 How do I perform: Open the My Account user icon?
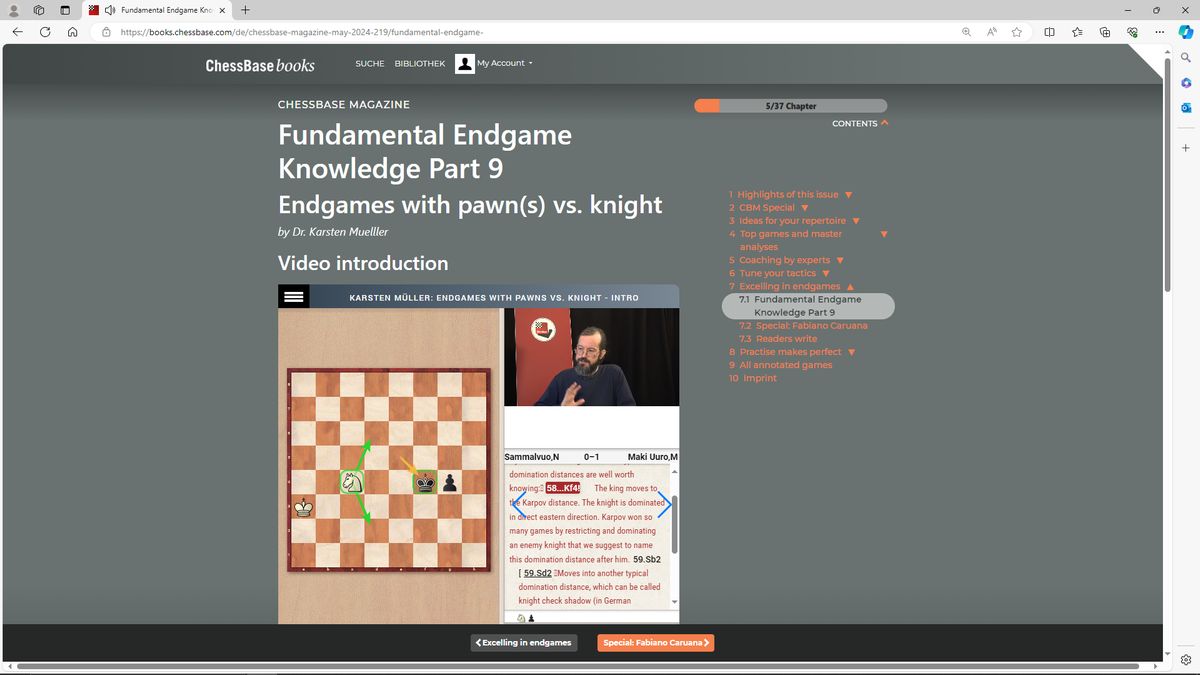tap(464, 64)
